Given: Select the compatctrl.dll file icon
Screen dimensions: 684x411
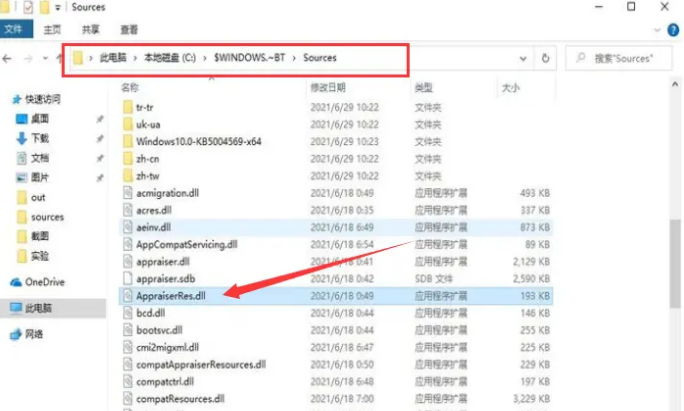Looking at the screenshot, I should pos(127,381).
